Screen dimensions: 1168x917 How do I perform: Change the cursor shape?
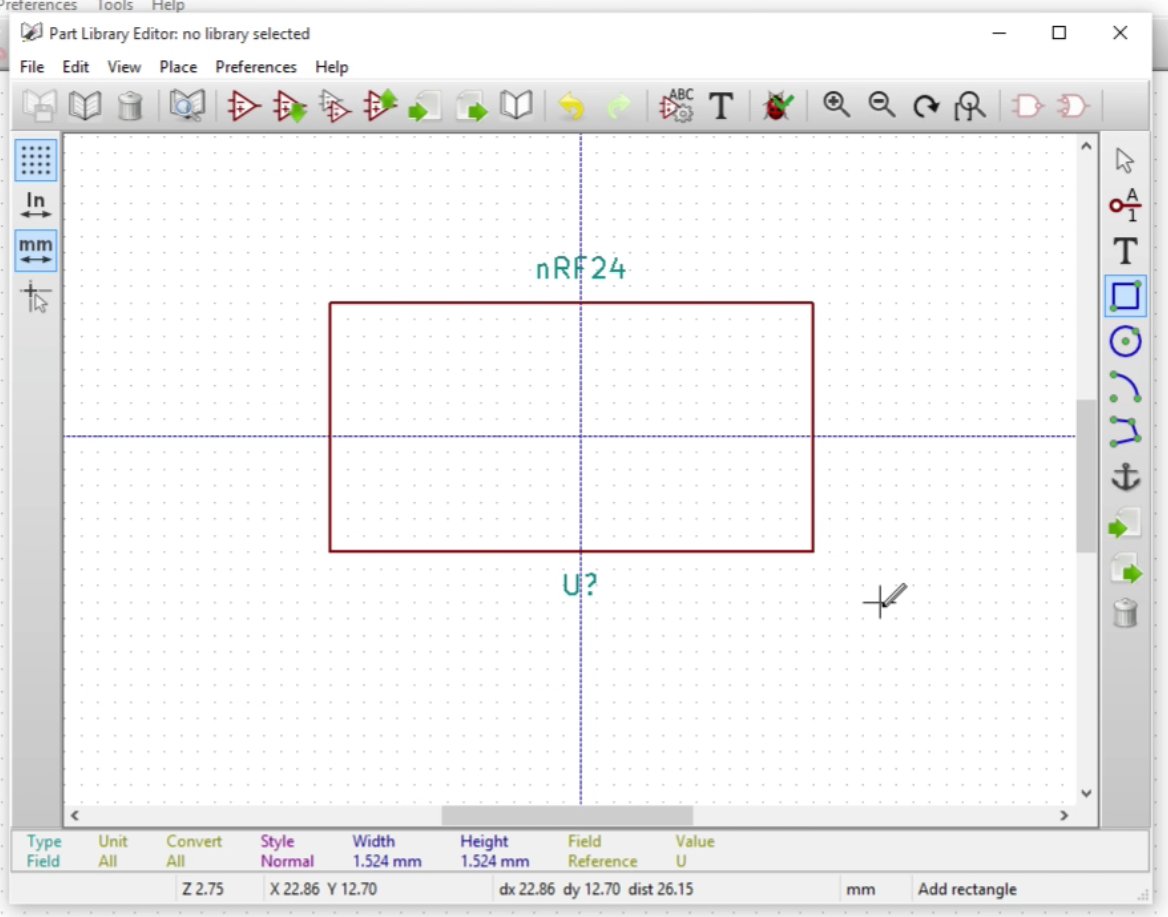click(x=36, y=296)
